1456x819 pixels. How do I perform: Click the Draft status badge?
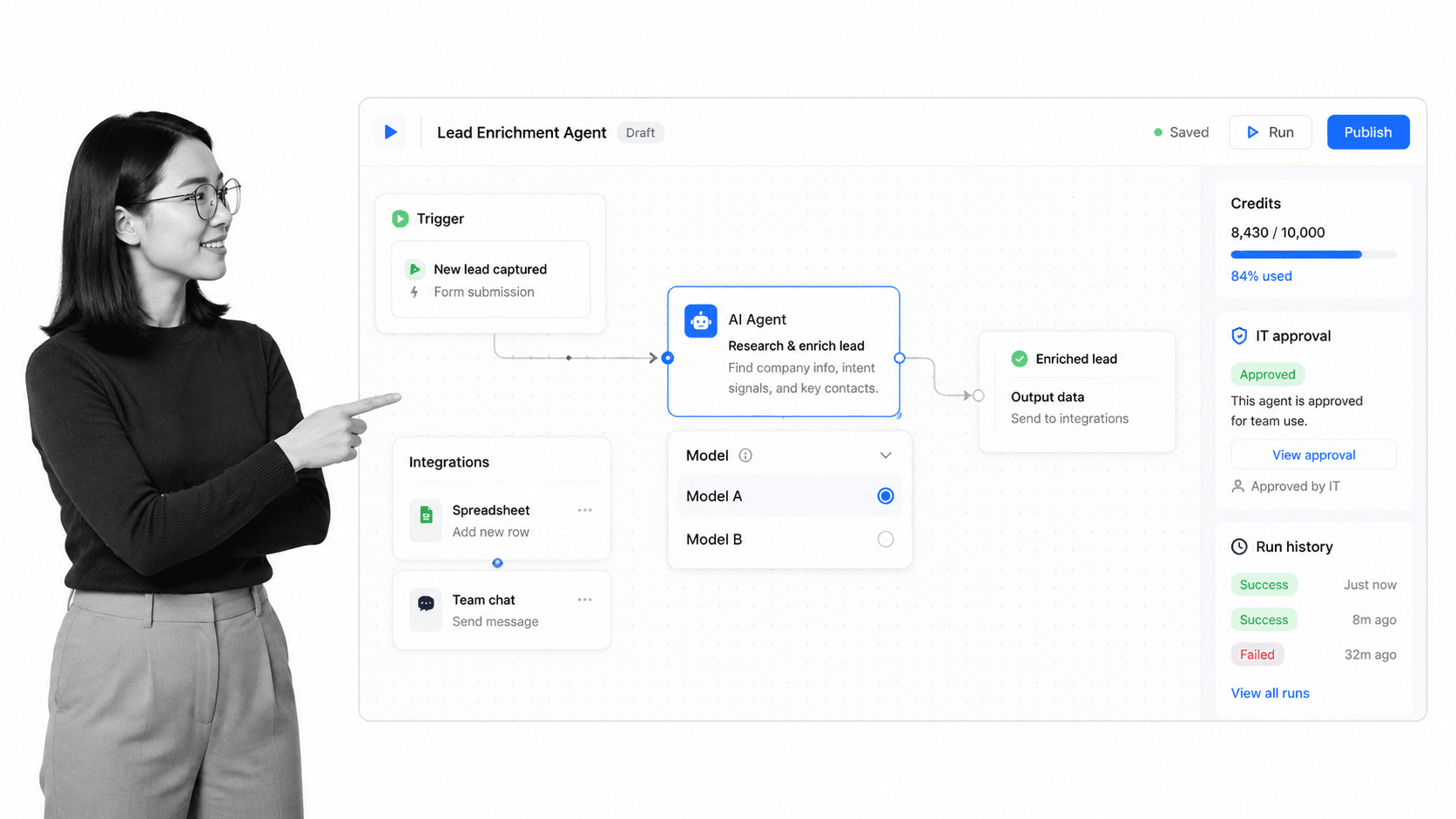coord(640,132)
